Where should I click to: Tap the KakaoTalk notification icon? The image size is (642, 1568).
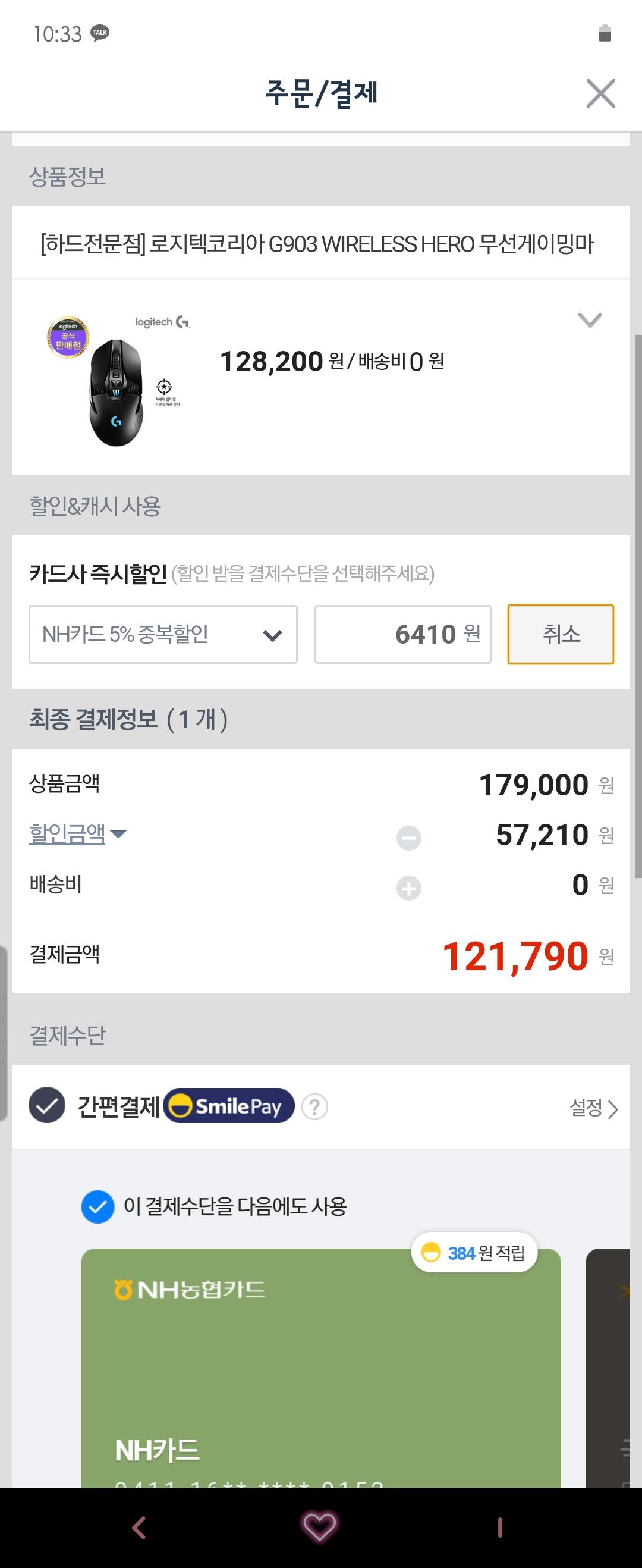[x=100, y=33]
